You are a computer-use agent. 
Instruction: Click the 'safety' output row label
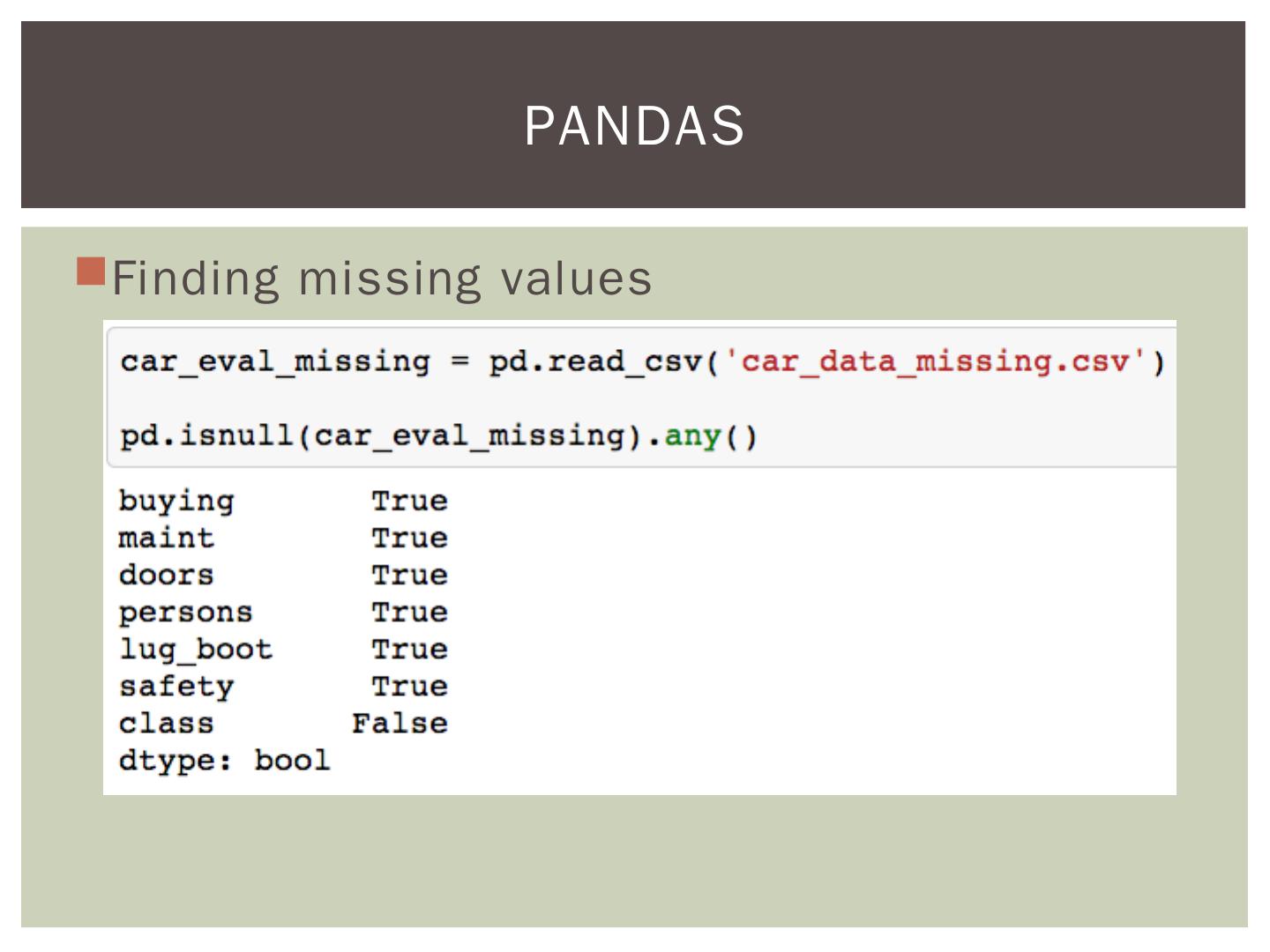[176, 686]
